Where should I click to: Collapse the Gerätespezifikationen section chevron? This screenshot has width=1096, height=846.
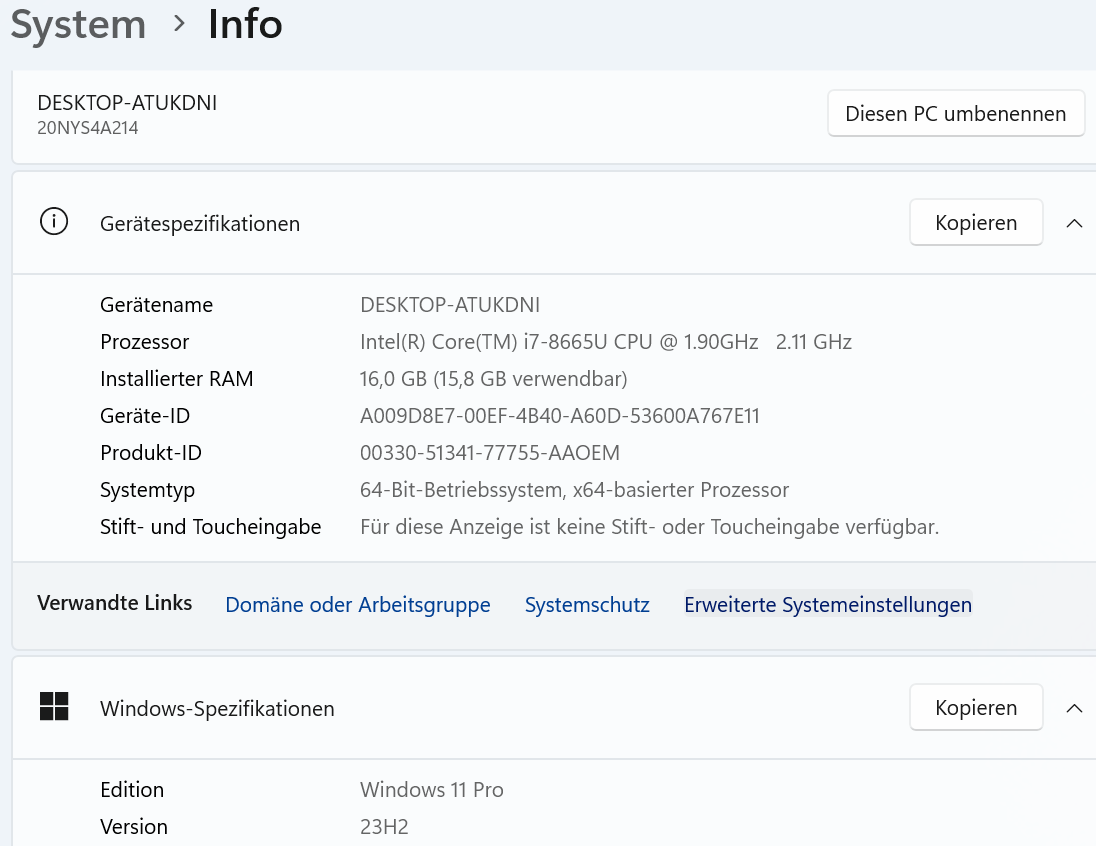[1074, 223]
